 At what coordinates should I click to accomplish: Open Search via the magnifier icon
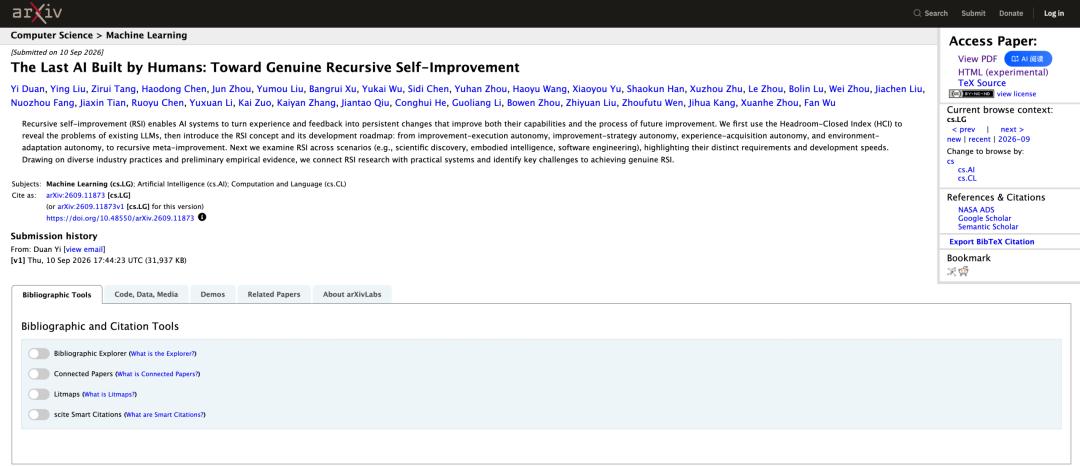pyautogui.click(x=917, y=13)
